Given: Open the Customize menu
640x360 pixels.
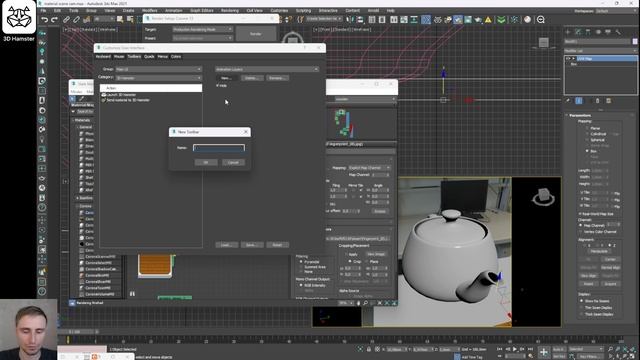Looking at the screenshot, I should coord(279,11).
